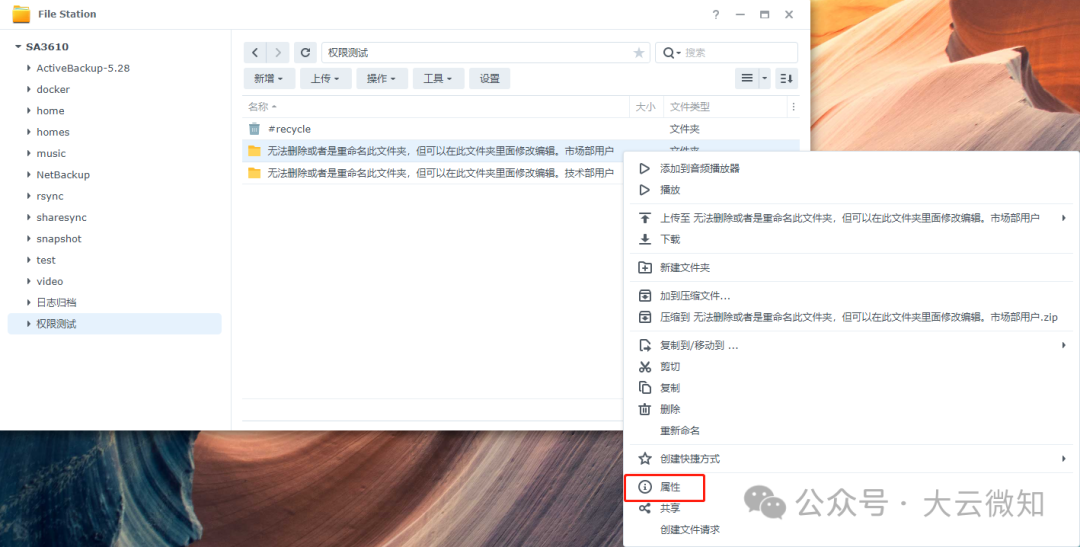Open File Station help question mark
Viewport: 1080px width, 547px height.
click(716, 14)
